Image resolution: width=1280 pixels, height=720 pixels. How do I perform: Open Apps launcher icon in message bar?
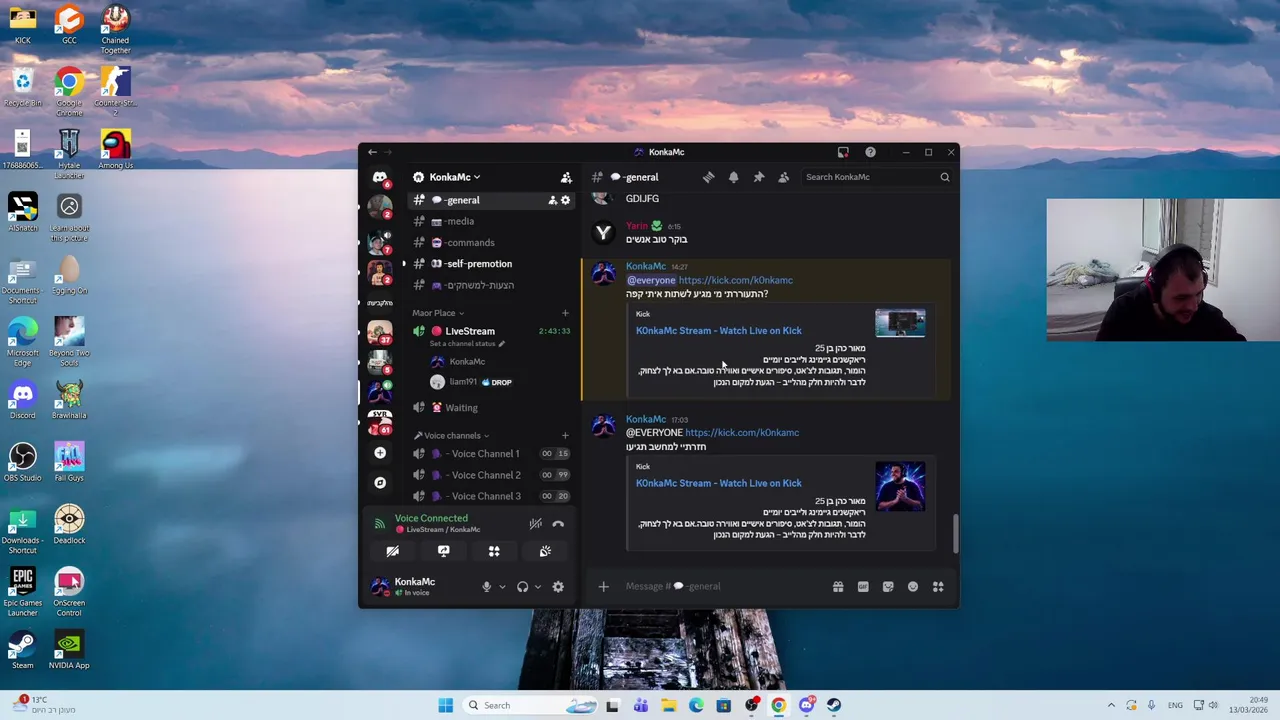[938, 587]
